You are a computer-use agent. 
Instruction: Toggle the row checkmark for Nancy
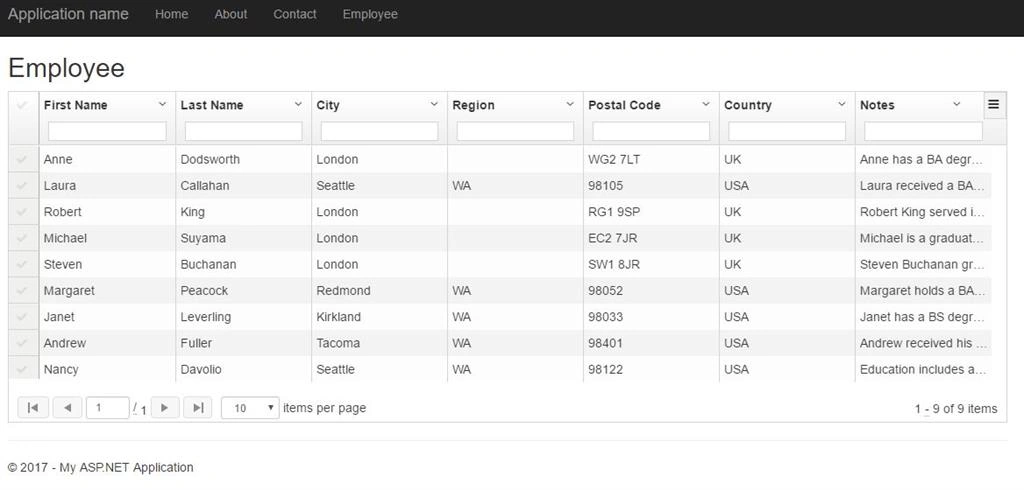point(22,369)
